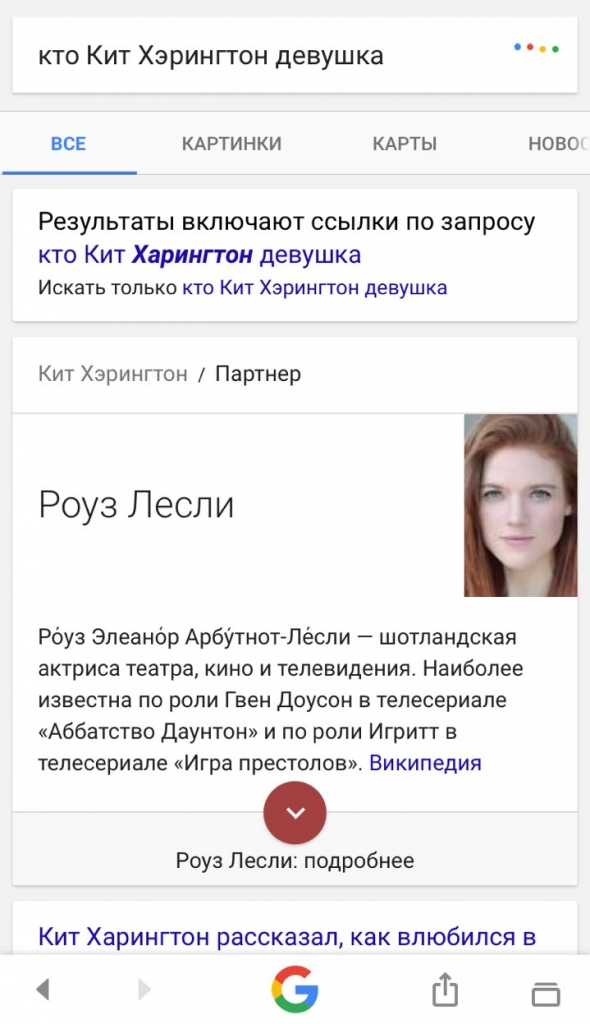Screen dimensions: 590x1024
Task: Switch to the КАРТЫ tab
Action: tap(404, 144)
